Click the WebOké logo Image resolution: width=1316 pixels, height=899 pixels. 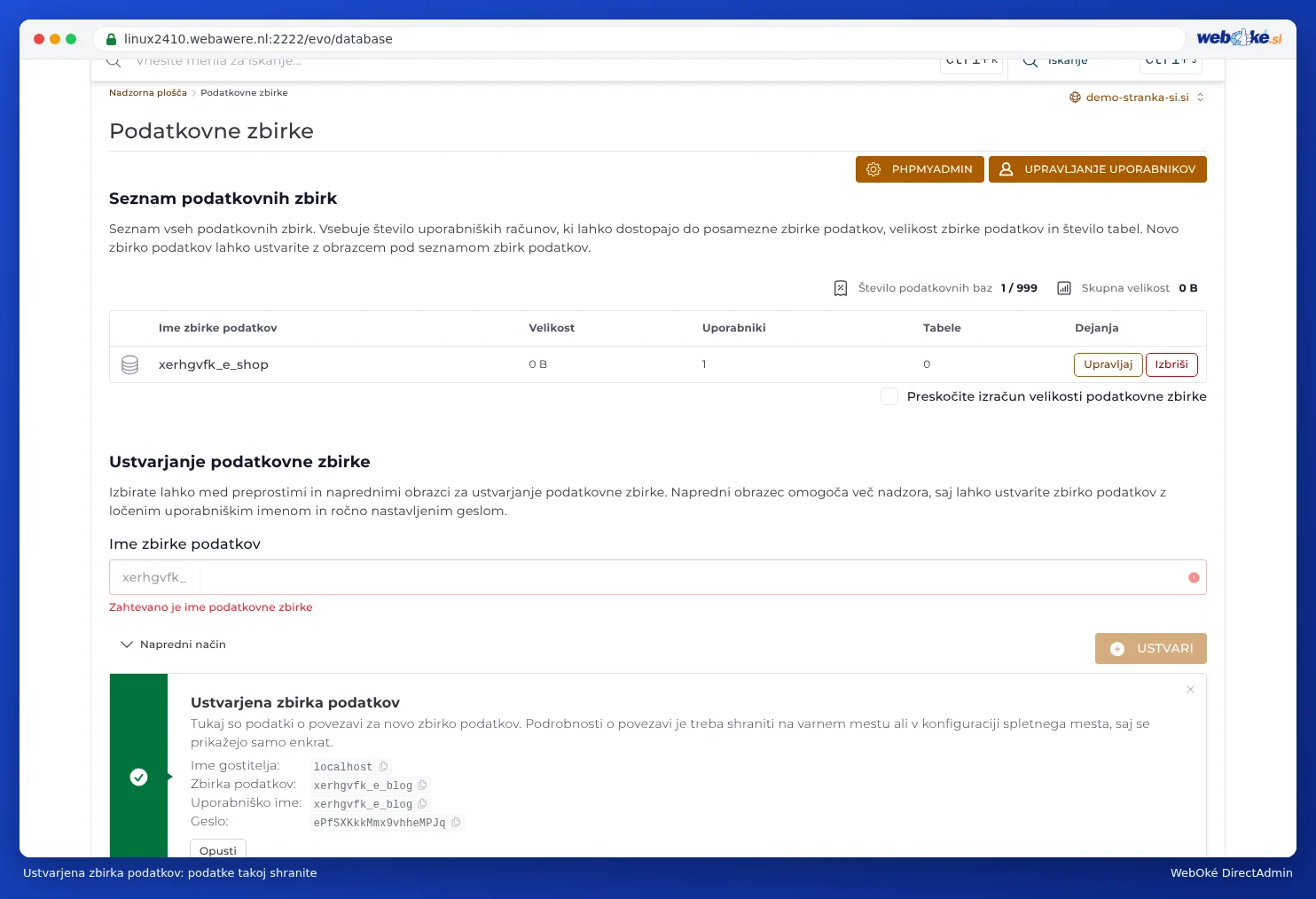click(1239, 37)
